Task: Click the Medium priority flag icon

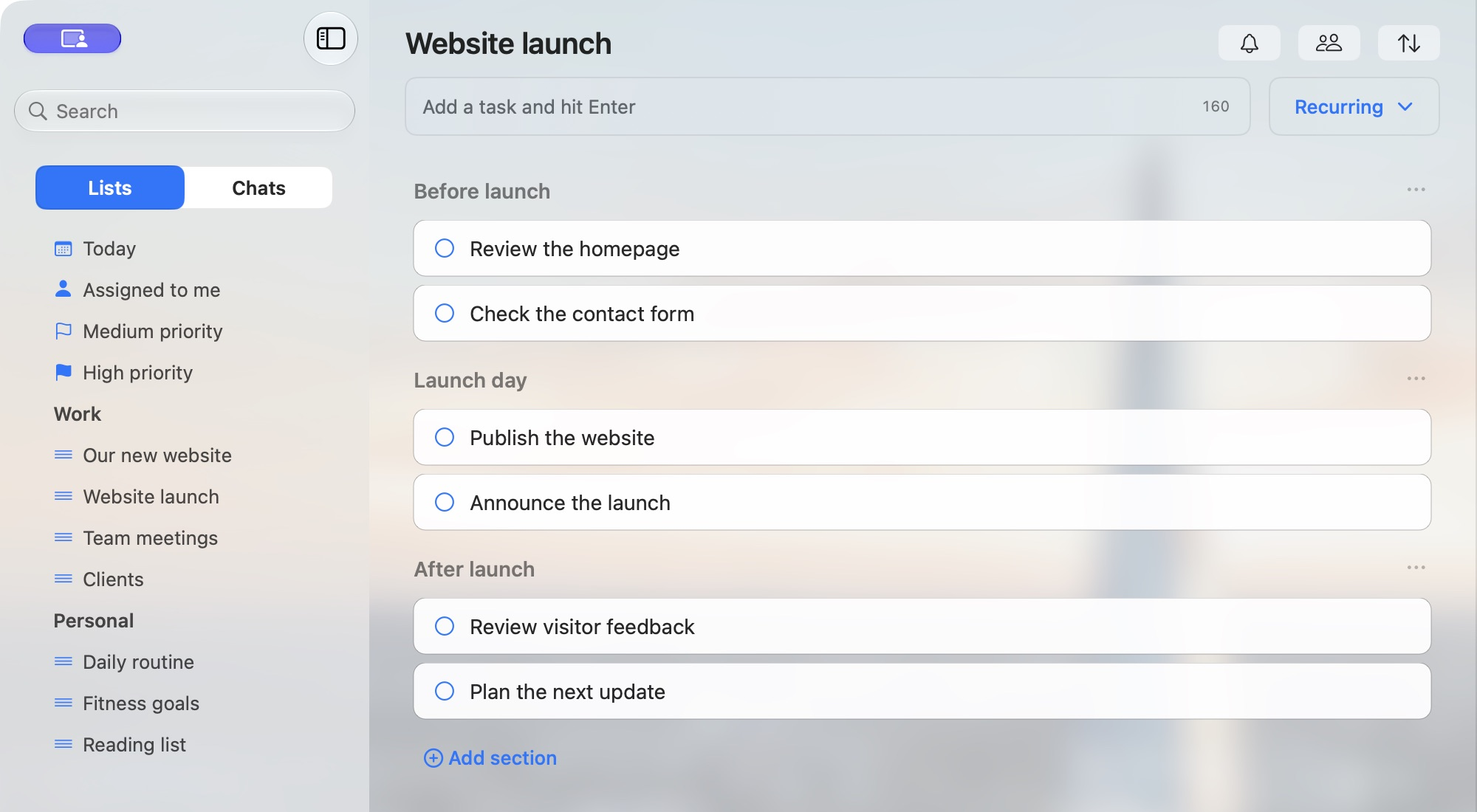Action: pos(64,331)
